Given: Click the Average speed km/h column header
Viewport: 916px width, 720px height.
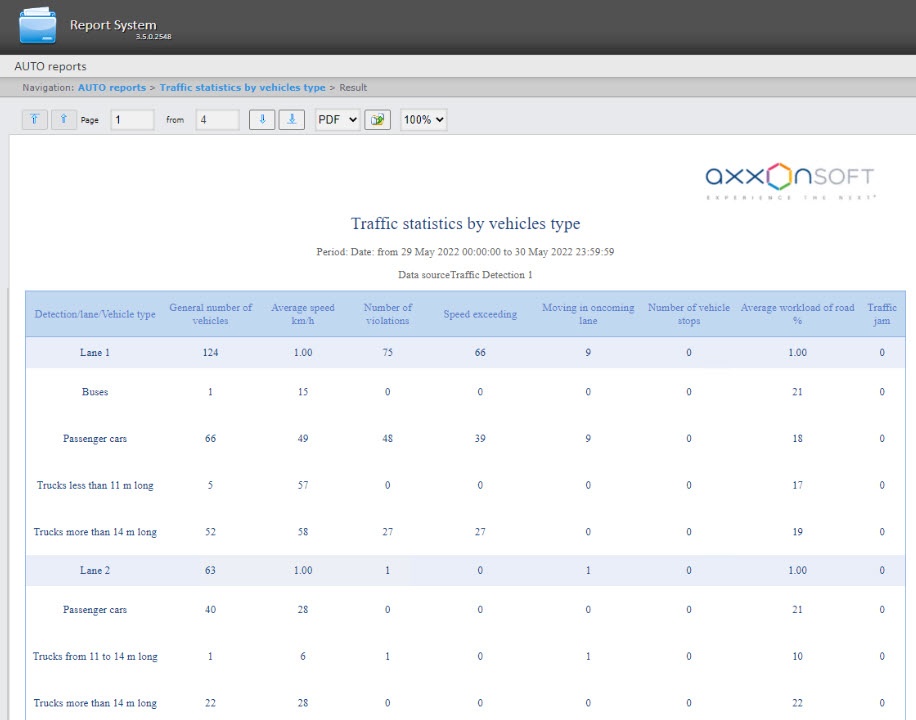Looking at the screenshot, I should coord(303,314).
